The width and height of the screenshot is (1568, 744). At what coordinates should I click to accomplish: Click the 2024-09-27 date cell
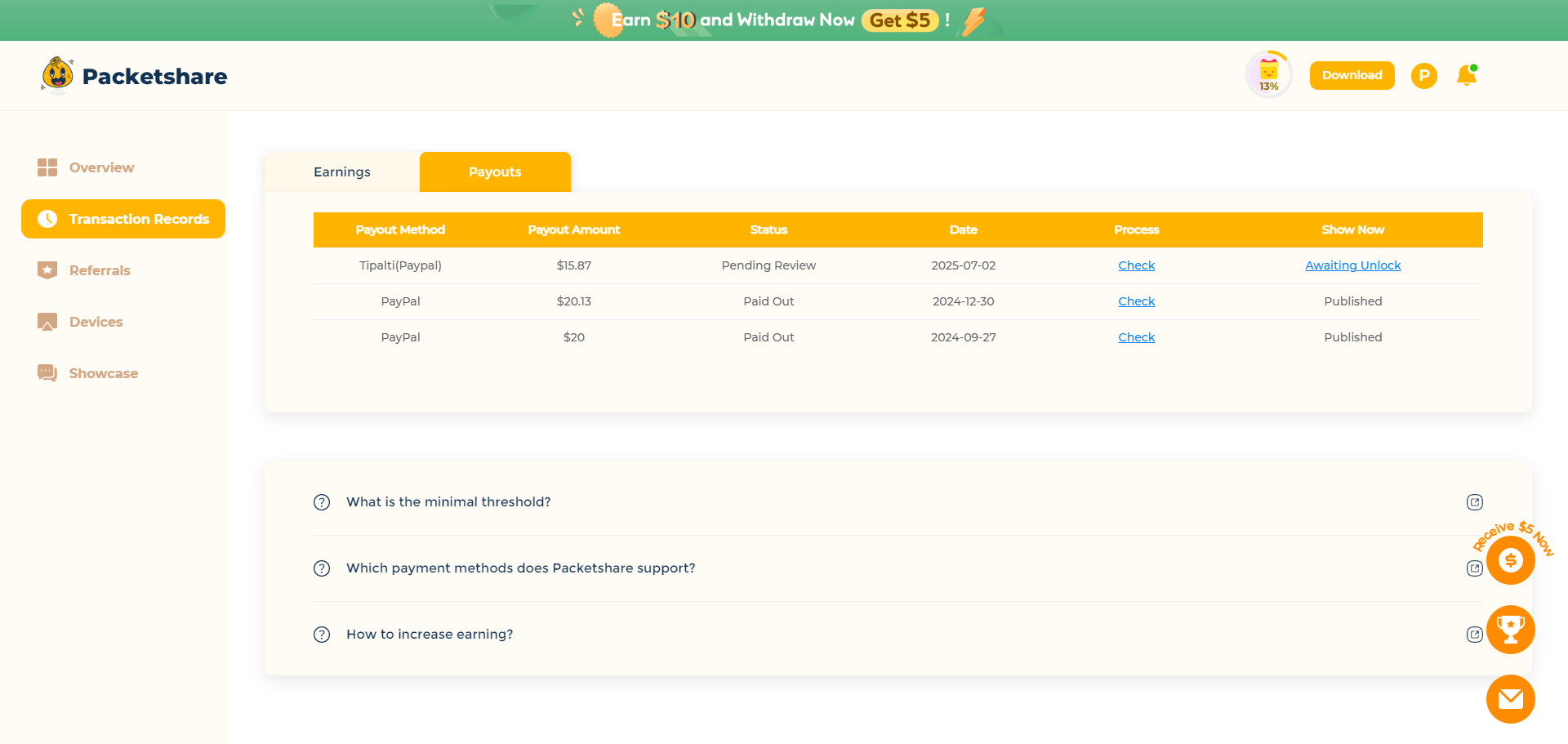pyautogui.click(x=964, y=337)
